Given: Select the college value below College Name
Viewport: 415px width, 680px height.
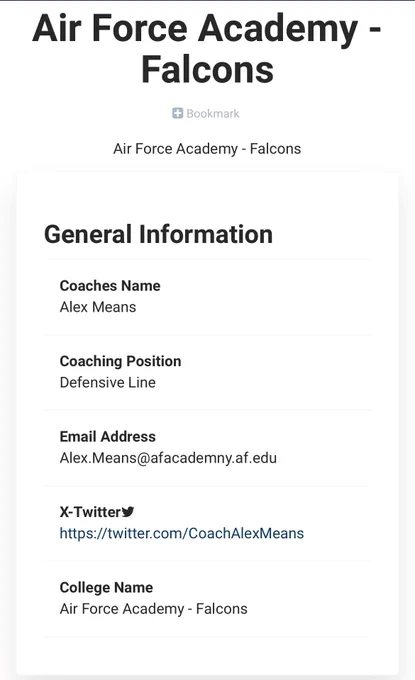Looking at the screenshot, I should click(x=154, y=609).
